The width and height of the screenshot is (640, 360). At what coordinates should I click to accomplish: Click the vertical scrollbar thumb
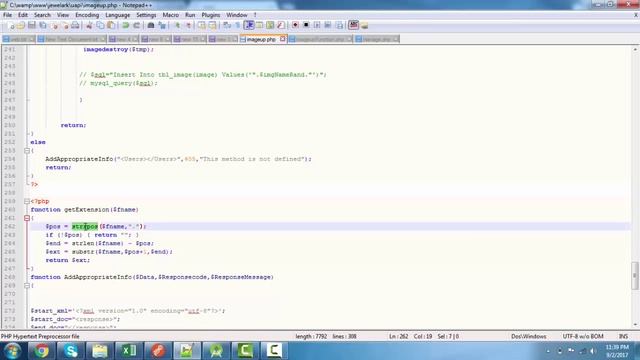tap(635, 276)
